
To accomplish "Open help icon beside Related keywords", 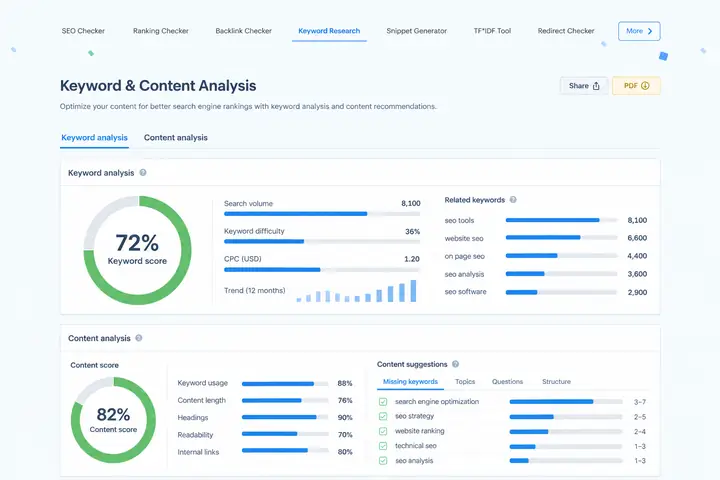I will click(x=513, y=200).
